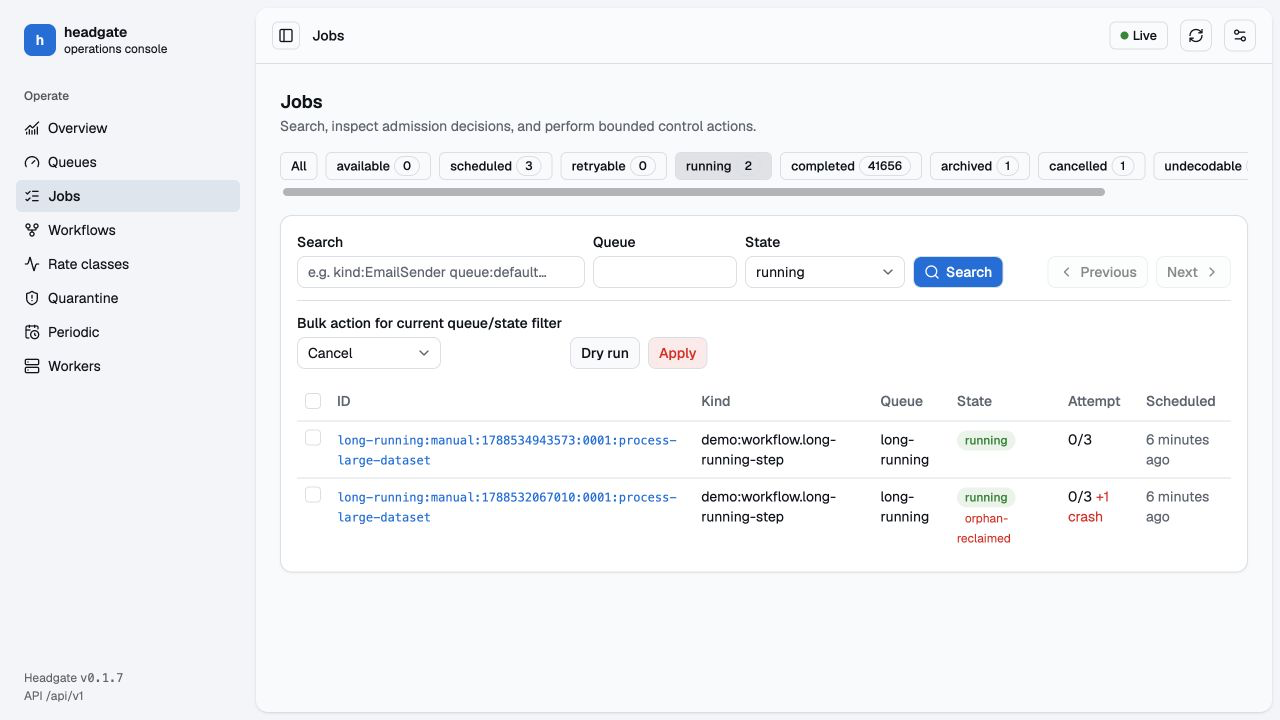
Task: Click the Jobs list icon in sidebar
Action: click(x=31, y=196)
